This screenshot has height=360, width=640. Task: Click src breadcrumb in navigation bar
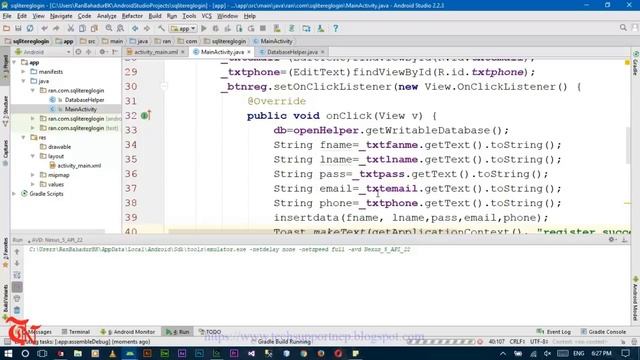click(x=88, y=41)
